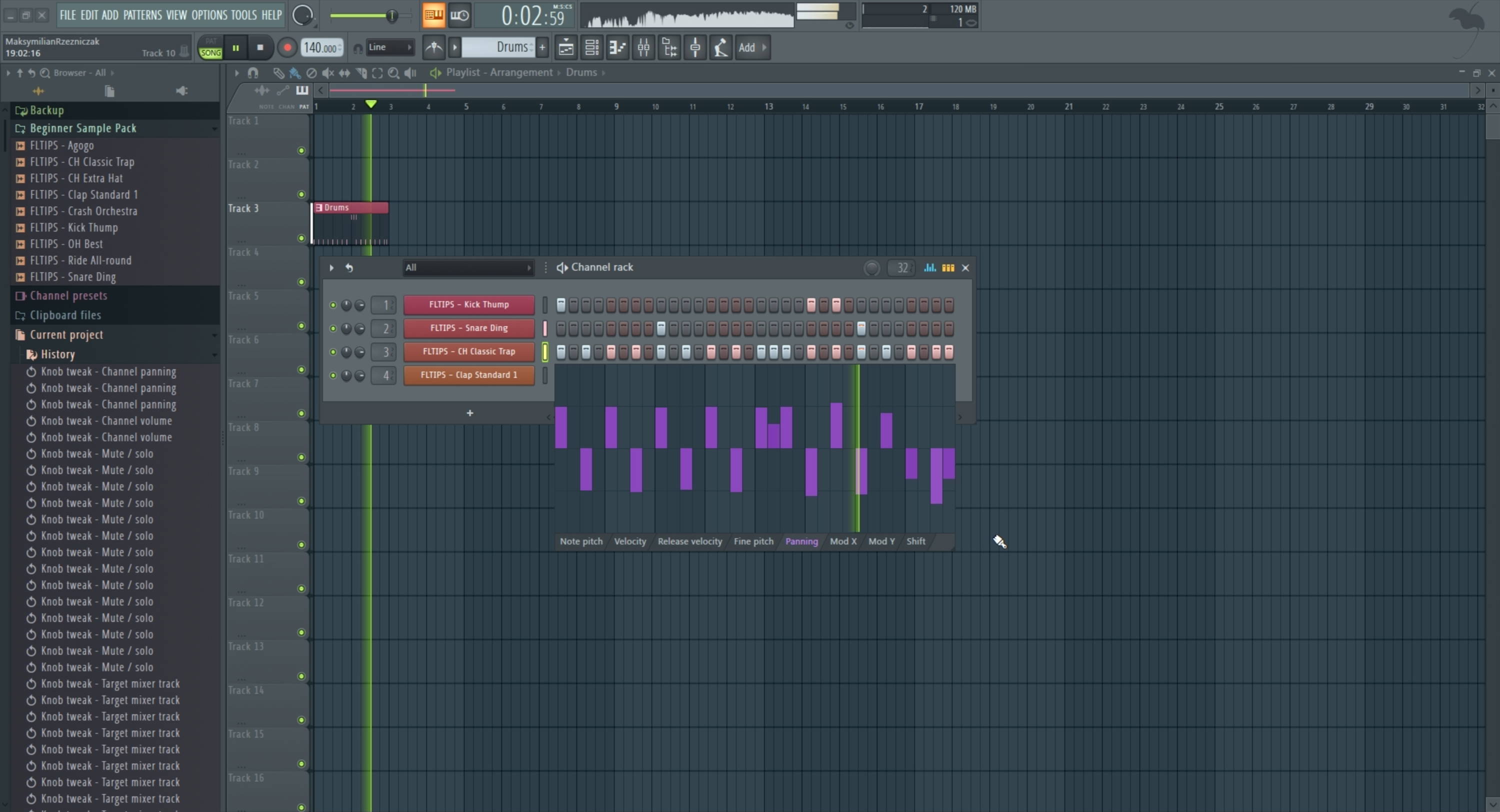Image resolution: width=1500 pixels, height=812 pixels.
Task: Click the wait-for-input countdown icon
Action: (x=460, y=15)
